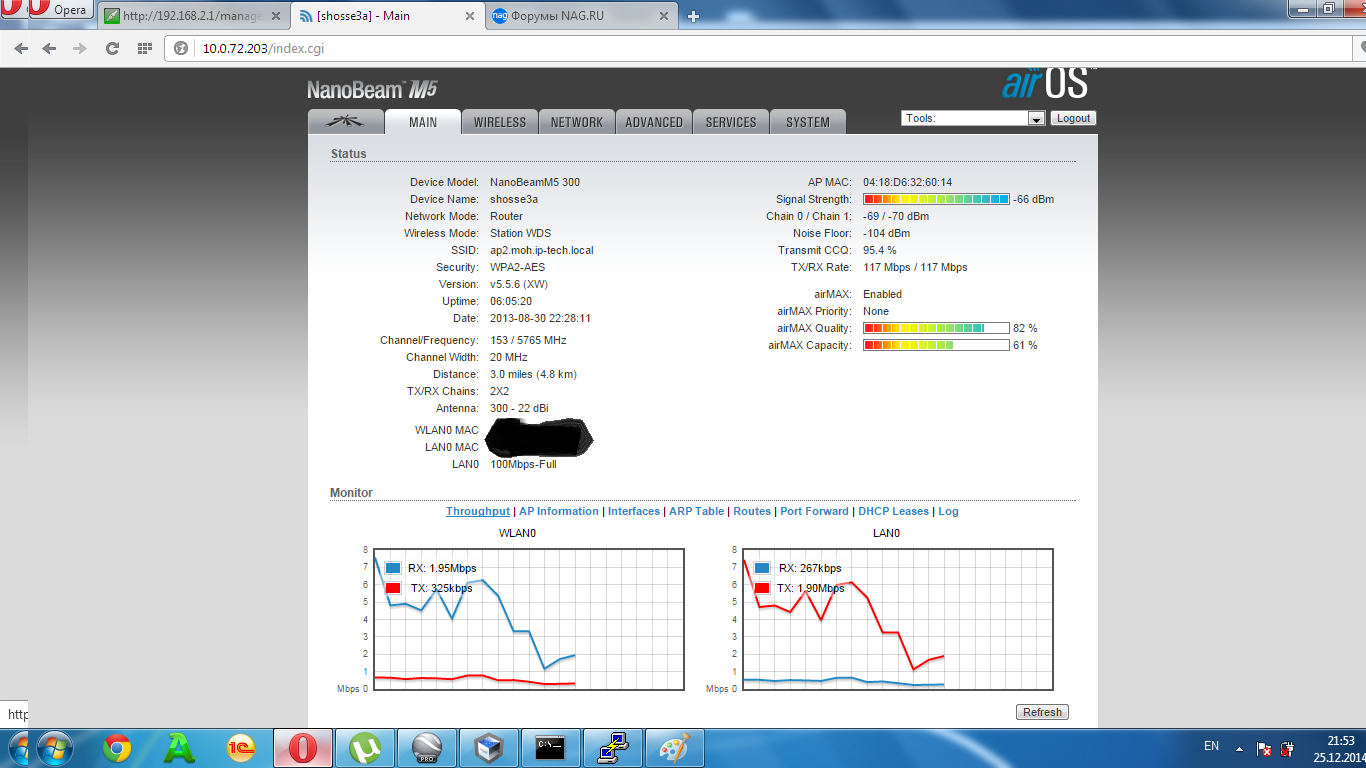Show the DHCP Leases link

(x=894, y=511)
